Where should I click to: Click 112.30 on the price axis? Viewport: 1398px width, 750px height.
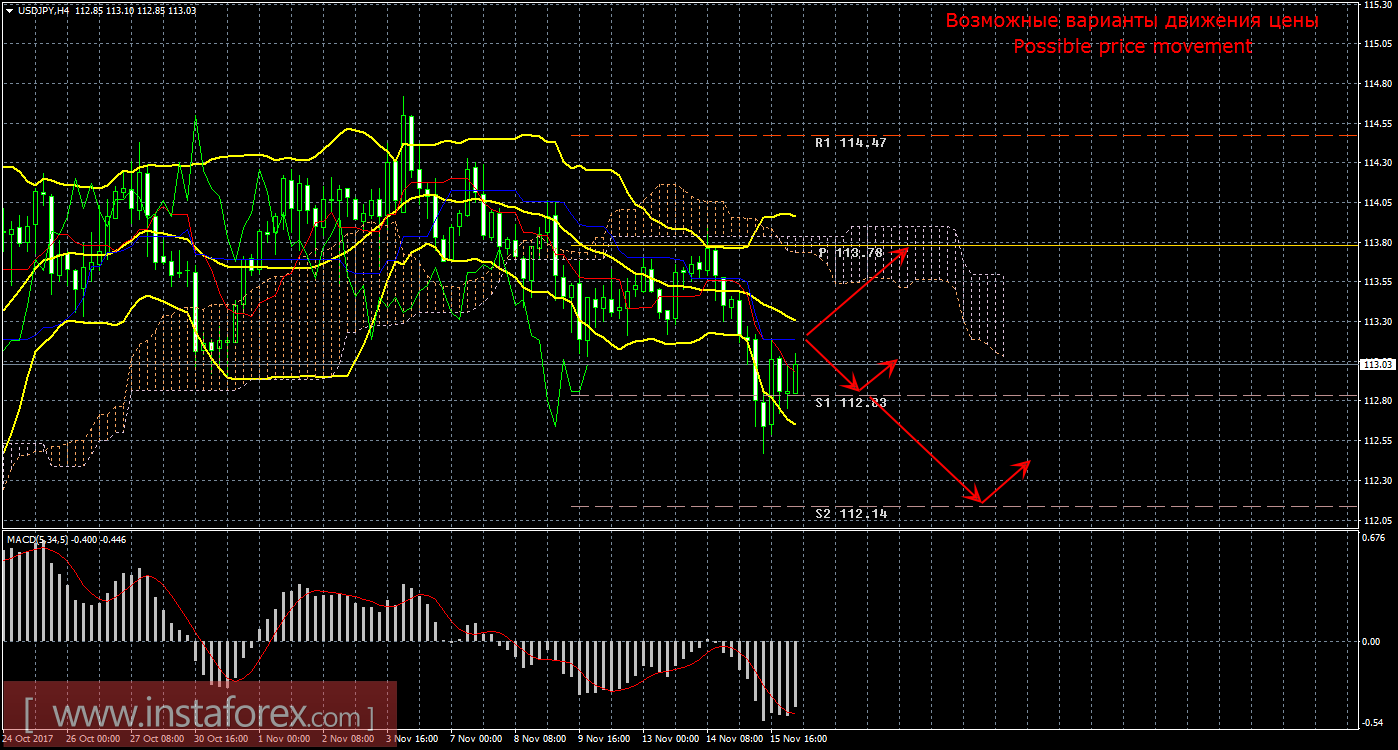point(1377,481)
